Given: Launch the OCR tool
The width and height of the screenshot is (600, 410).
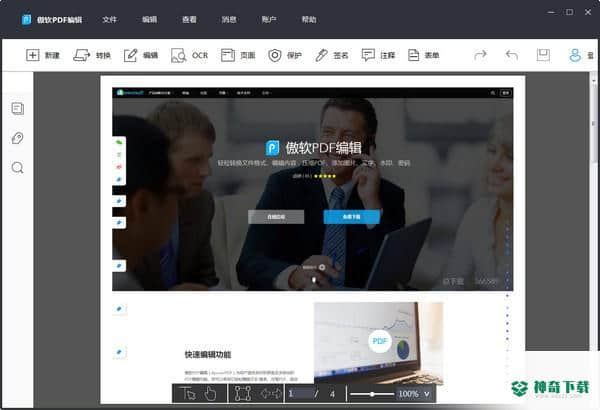Looking at the screenshot, I should pos(189,56).
